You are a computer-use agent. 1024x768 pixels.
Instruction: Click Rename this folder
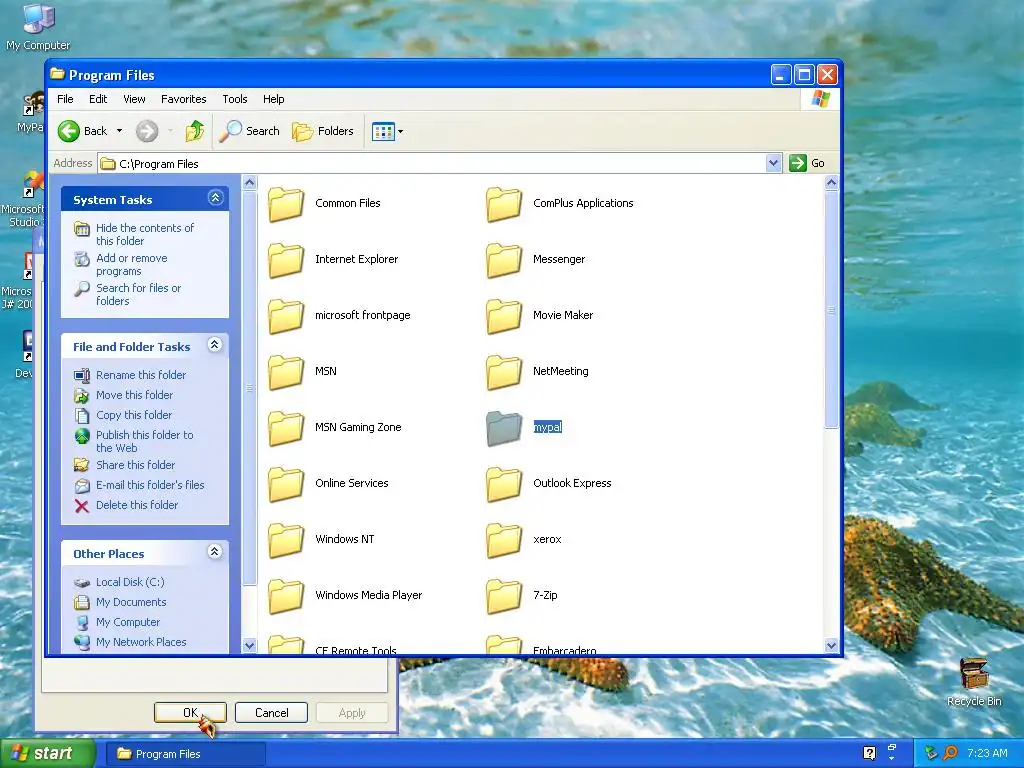click(141, 375)
